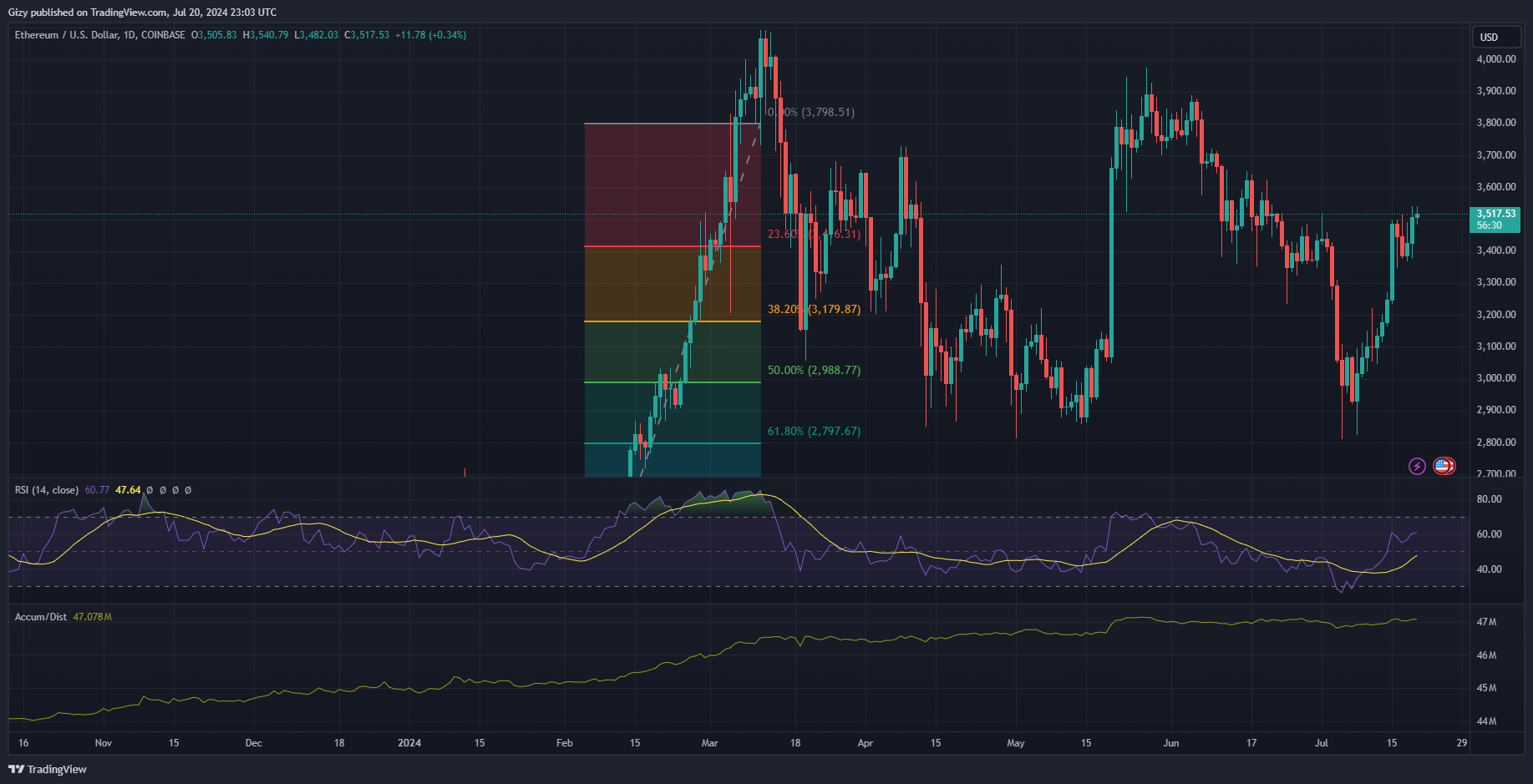Click the 3,800.00 price axis label
The width and height of the screenshot is (1533, 784).
click(x=1496, y=123)
